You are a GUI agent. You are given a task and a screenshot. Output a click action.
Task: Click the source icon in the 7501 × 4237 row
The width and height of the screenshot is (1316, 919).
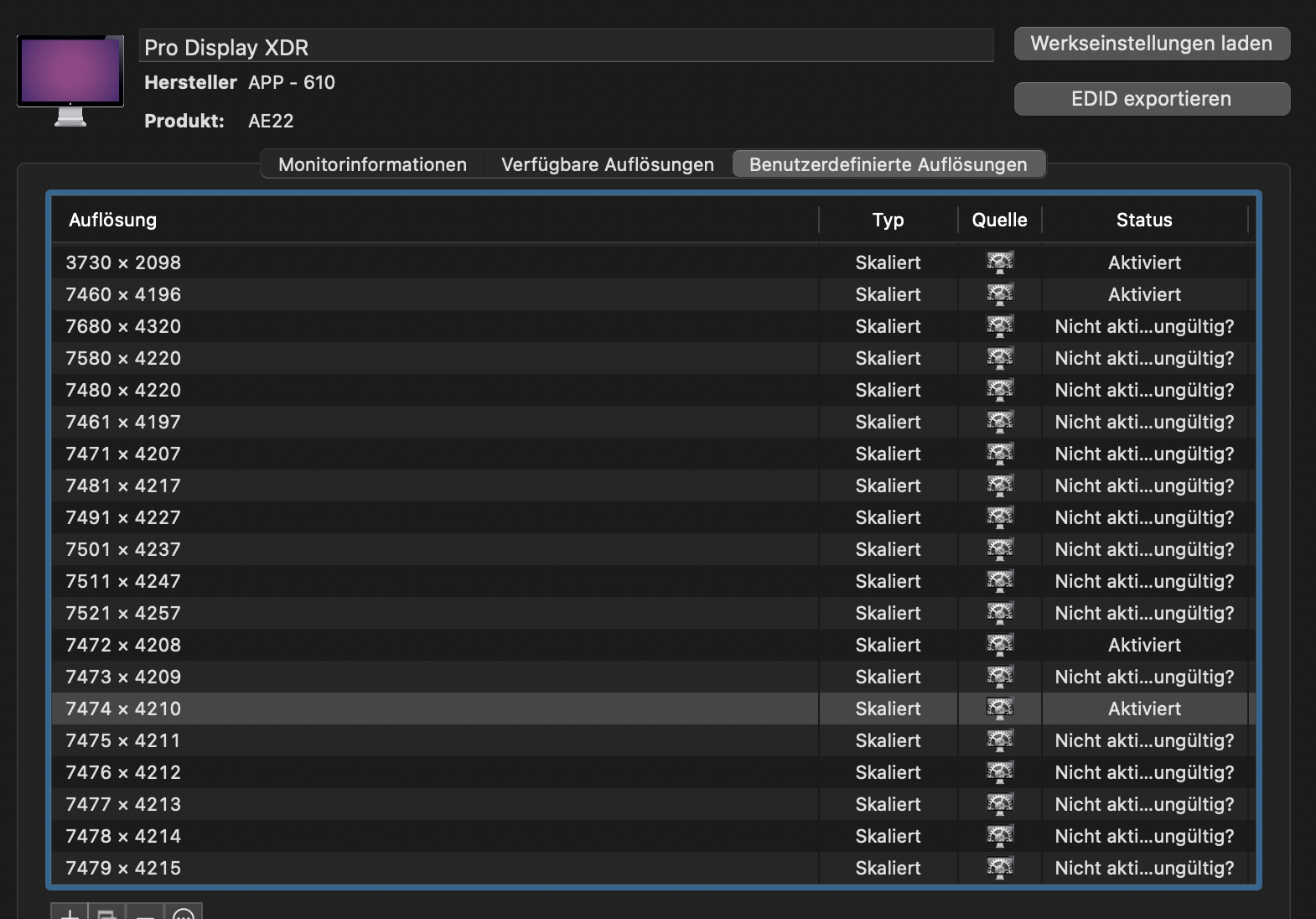(1000, 549)
